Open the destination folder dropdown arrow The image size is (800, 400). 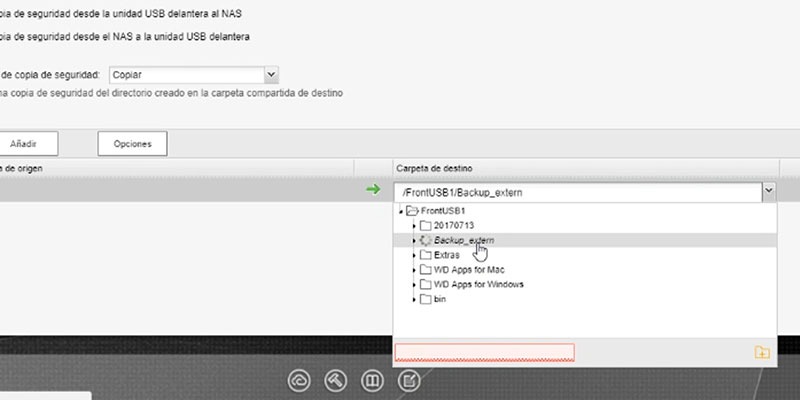pos(768,192)
